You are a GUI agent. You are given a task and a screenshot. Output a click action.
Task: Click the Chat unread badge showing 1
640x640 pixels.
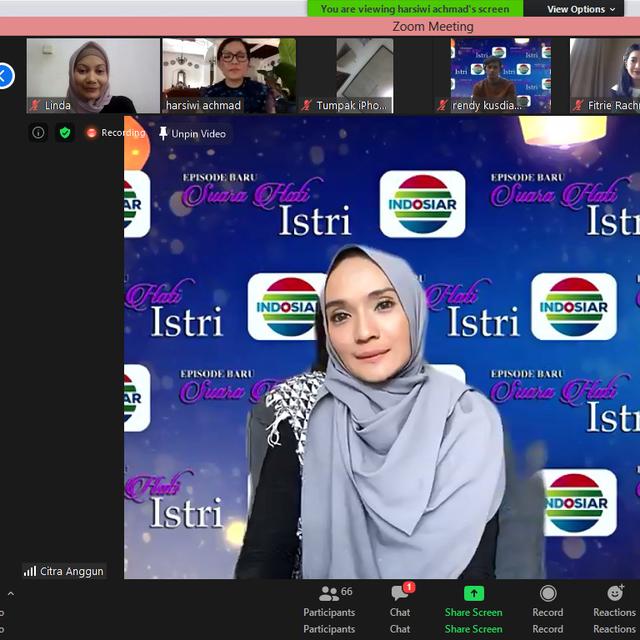409,587
